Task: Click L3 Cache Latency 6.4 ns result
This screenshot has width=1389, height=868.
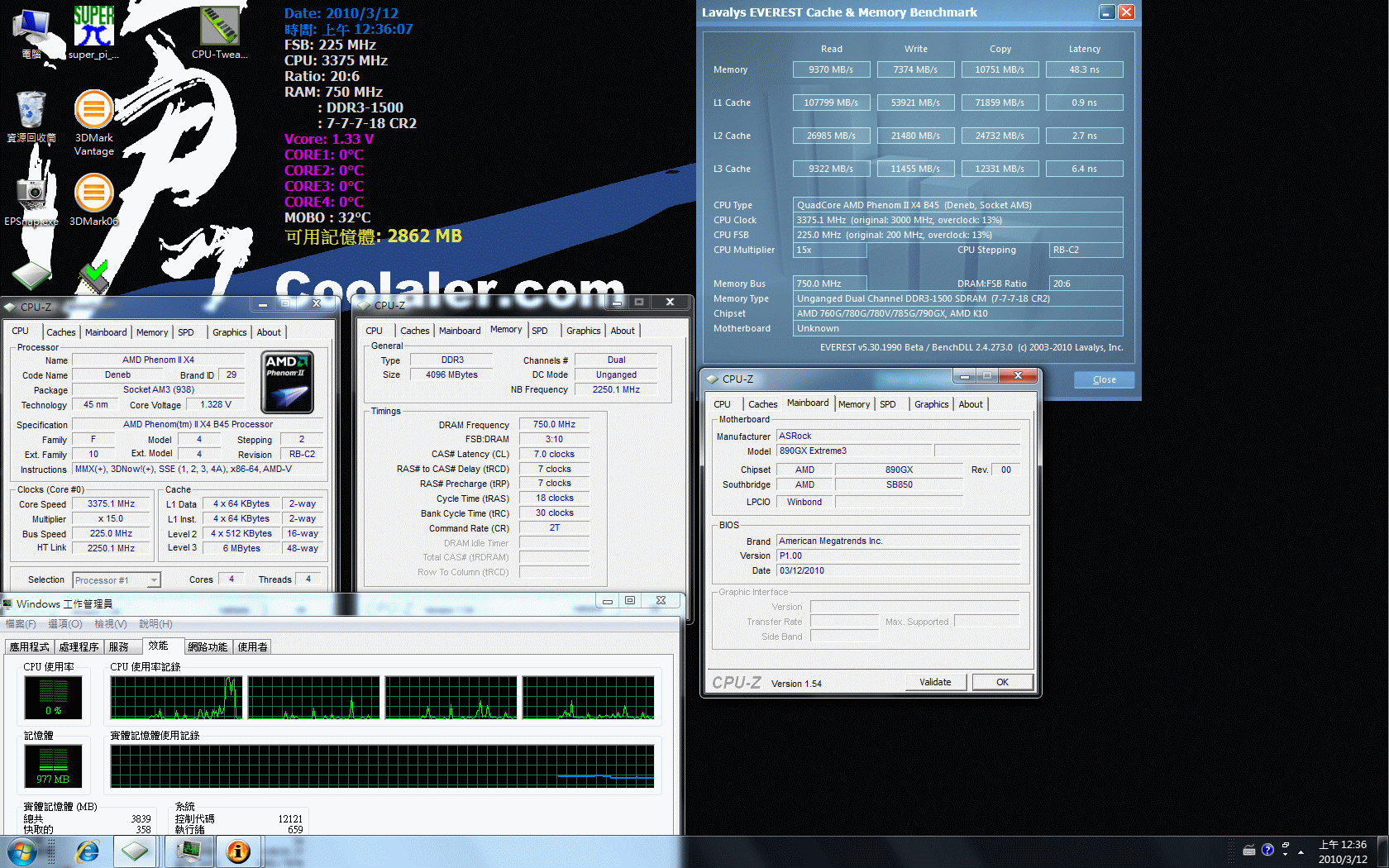Action: point(1084,169)
